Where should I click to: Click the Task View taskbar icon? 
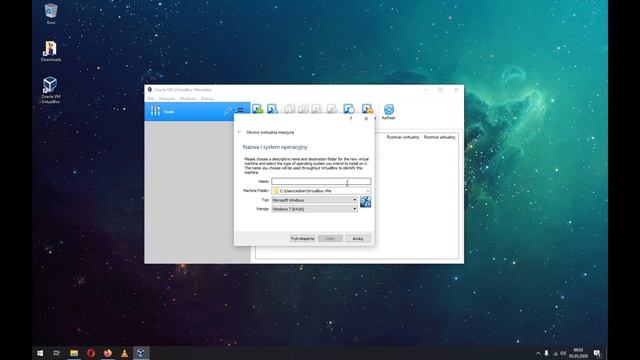pos(57,353)
